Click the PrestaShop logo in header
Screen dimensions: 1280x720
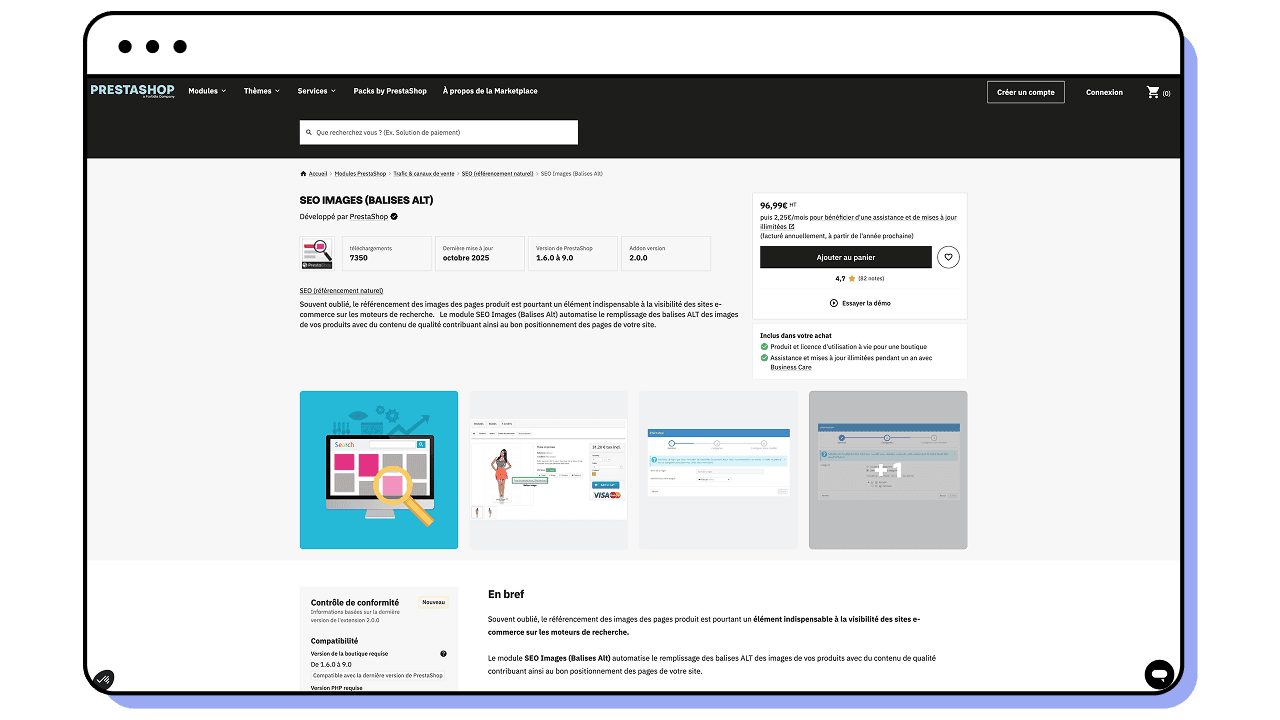(132, 91)
